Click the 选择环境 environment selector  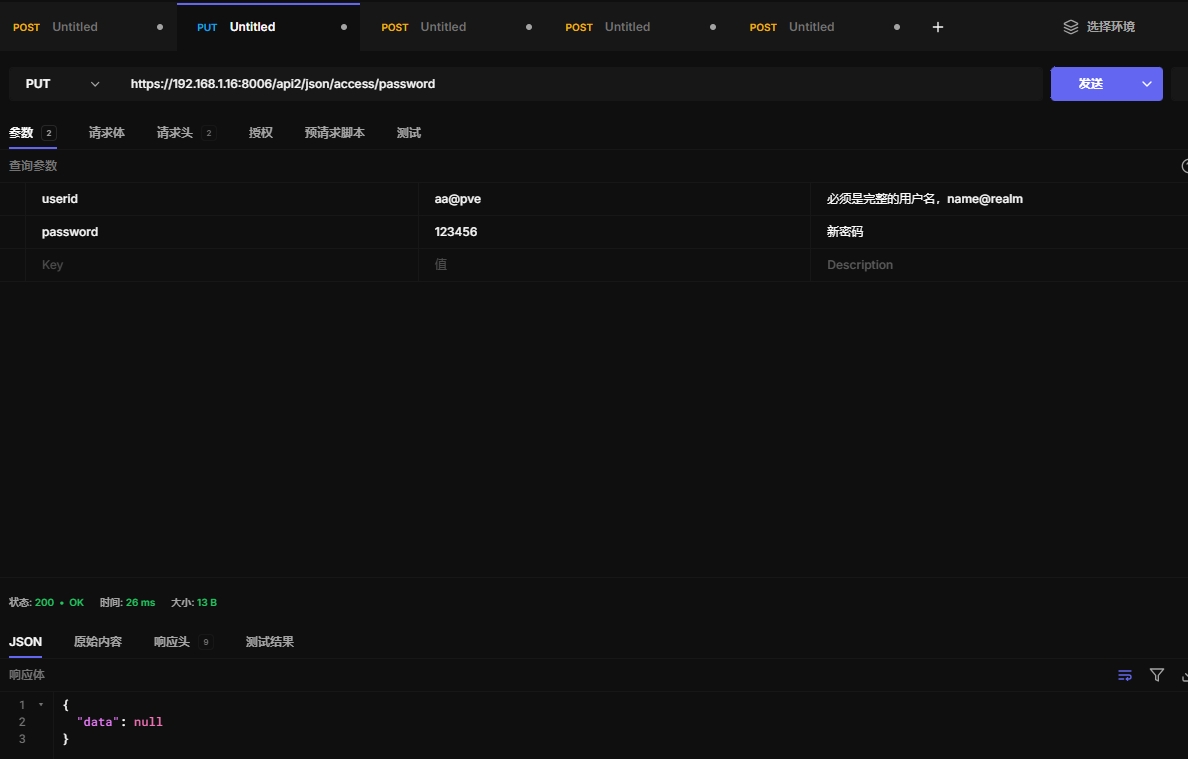click(x=1110, y=27)
